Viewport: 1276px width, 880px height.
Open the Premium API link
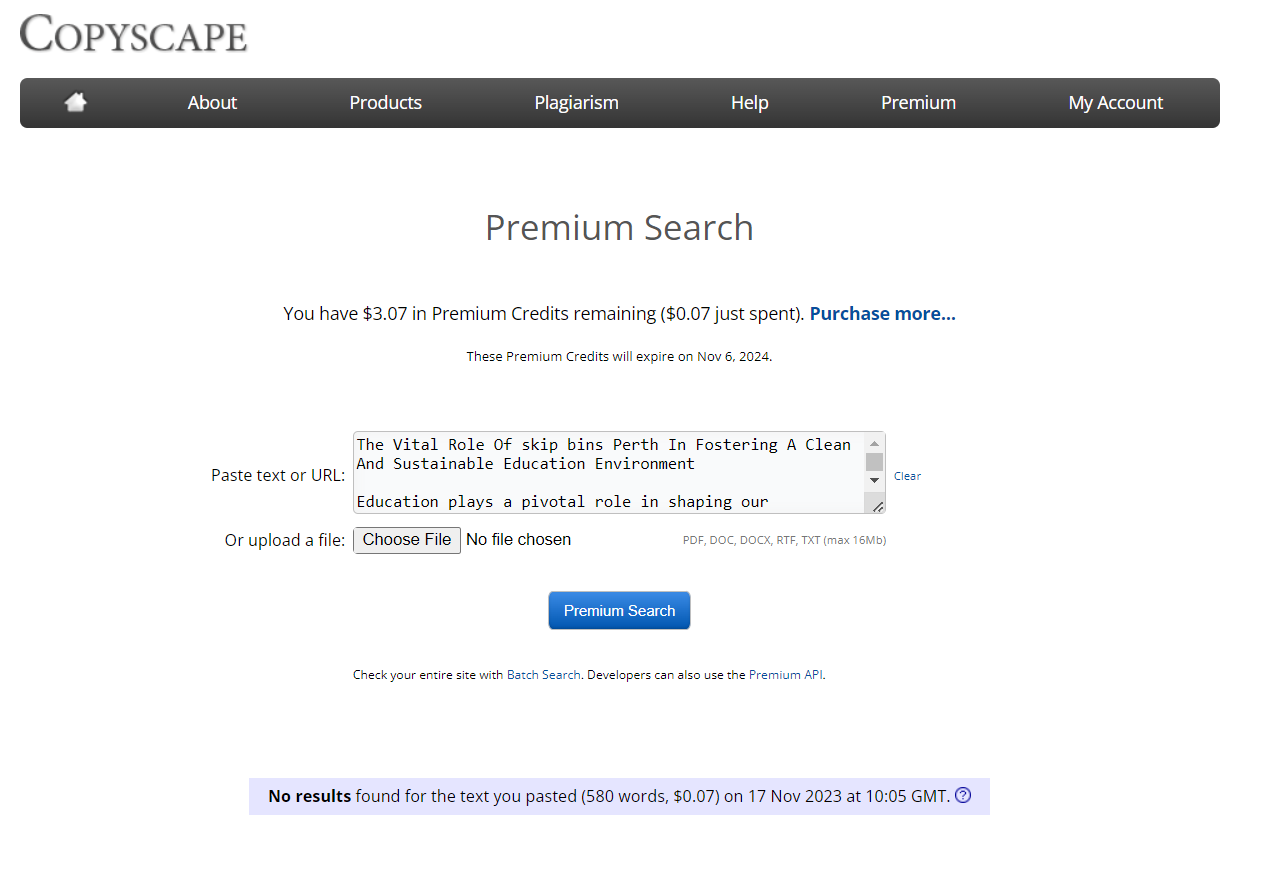(786, 675)
